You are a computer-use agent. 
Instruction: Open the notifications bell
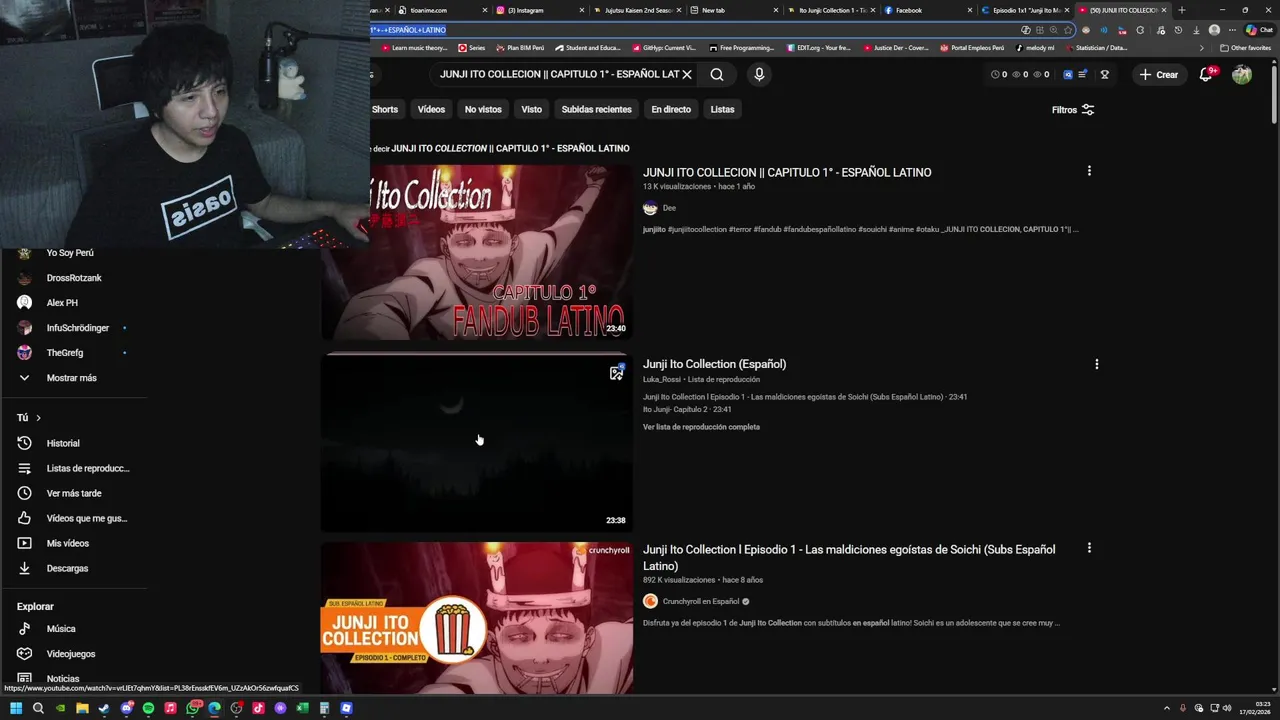tap(1206, 74)
